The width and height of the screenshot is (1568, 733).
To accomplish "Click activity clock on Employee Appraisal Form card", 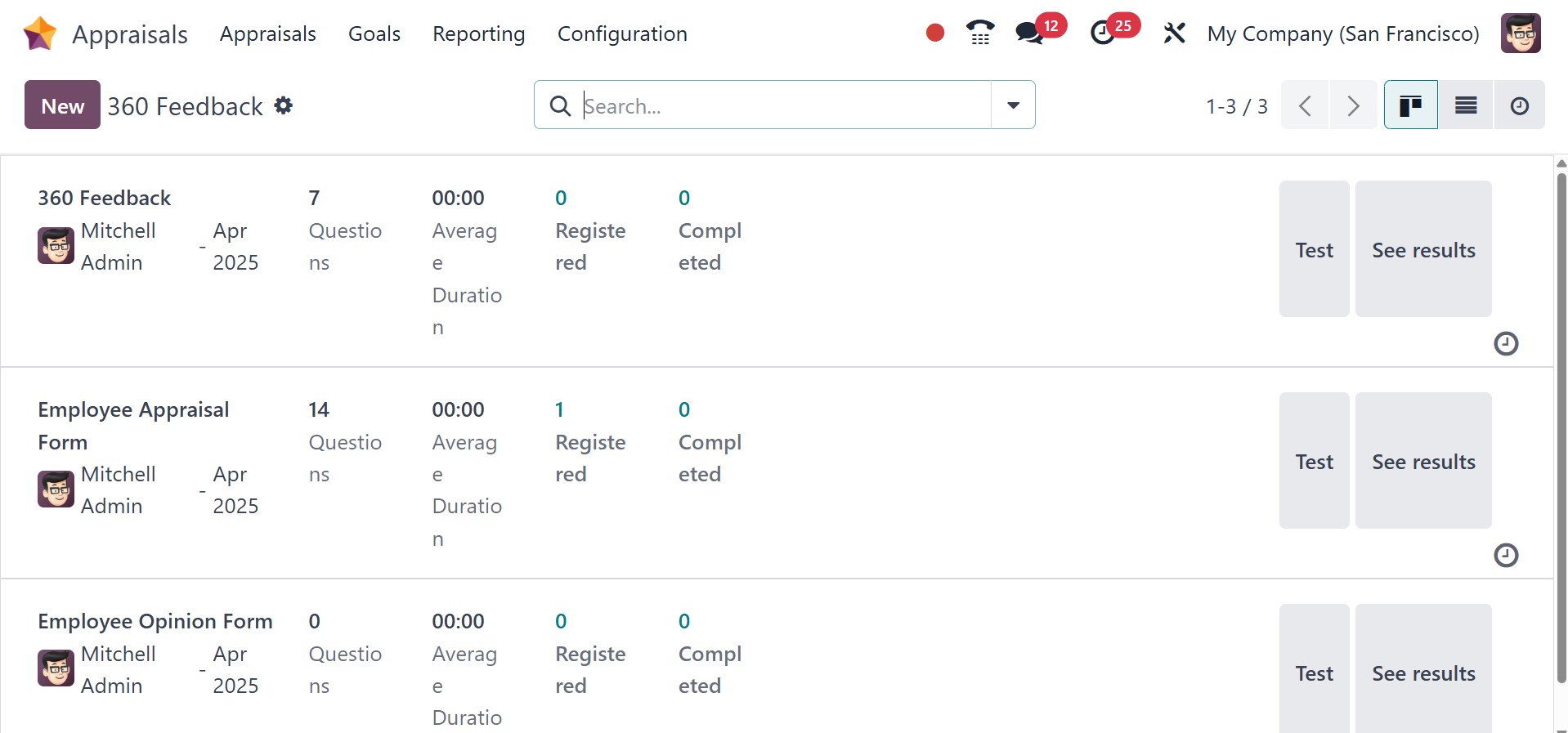I will pyautogui.click(x=1506, y=556).
